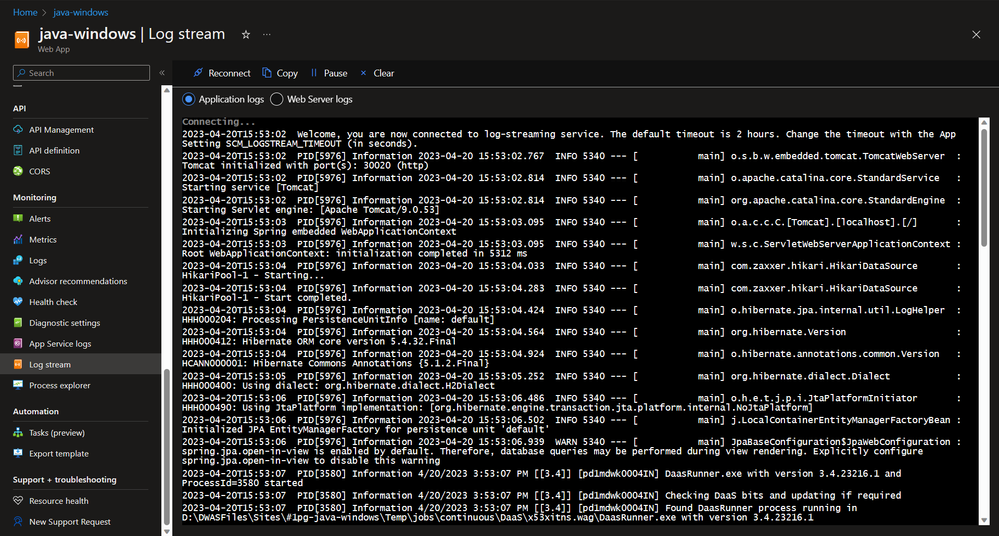Open the java-windows breadcrumb link

(x=80, y=12)
